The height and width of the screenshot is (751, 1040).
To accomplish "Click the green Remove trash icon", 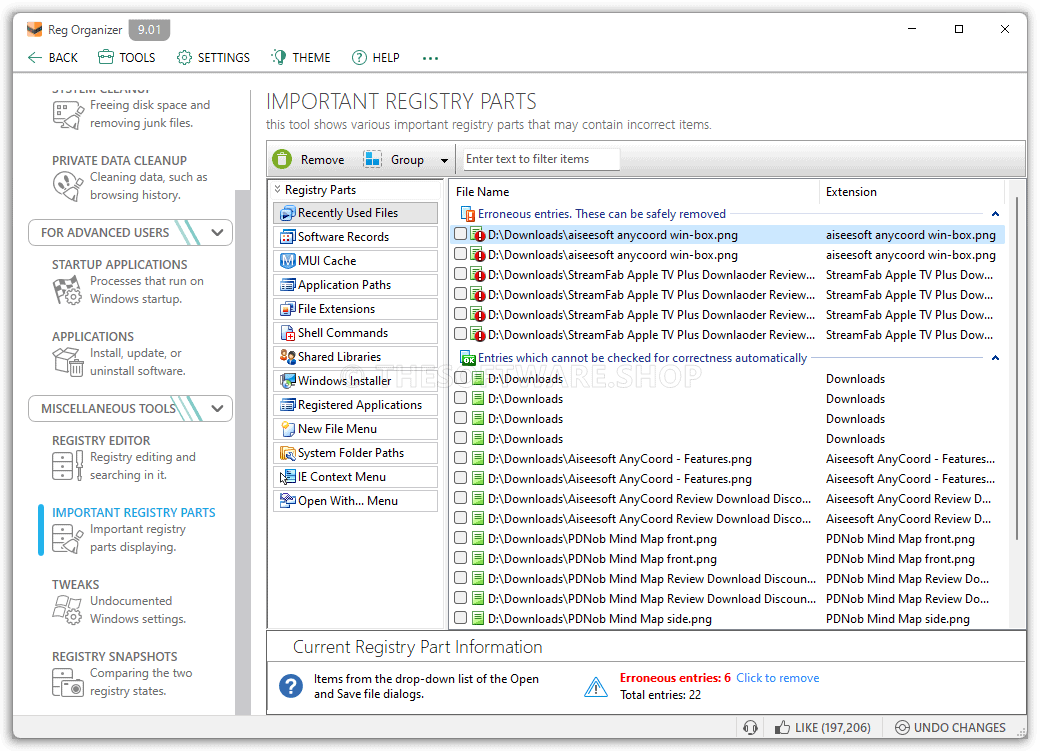I will pos(282,159).
